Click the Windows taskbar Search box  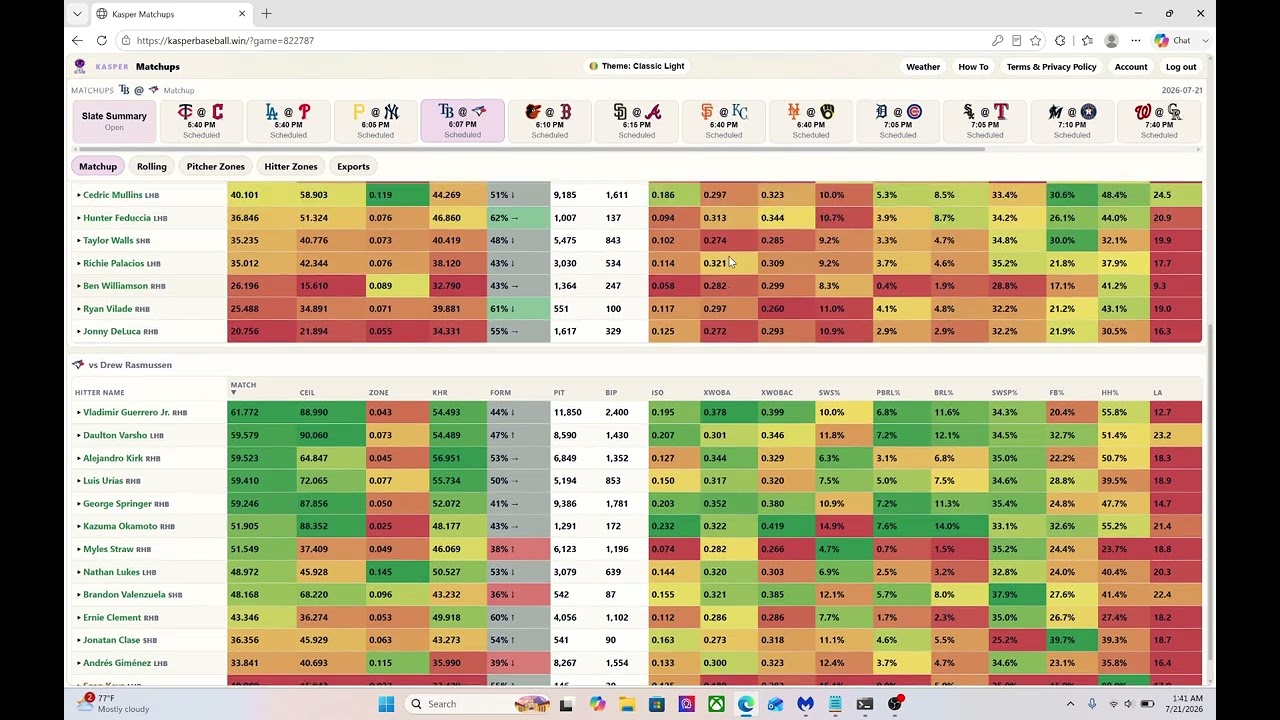478,704
